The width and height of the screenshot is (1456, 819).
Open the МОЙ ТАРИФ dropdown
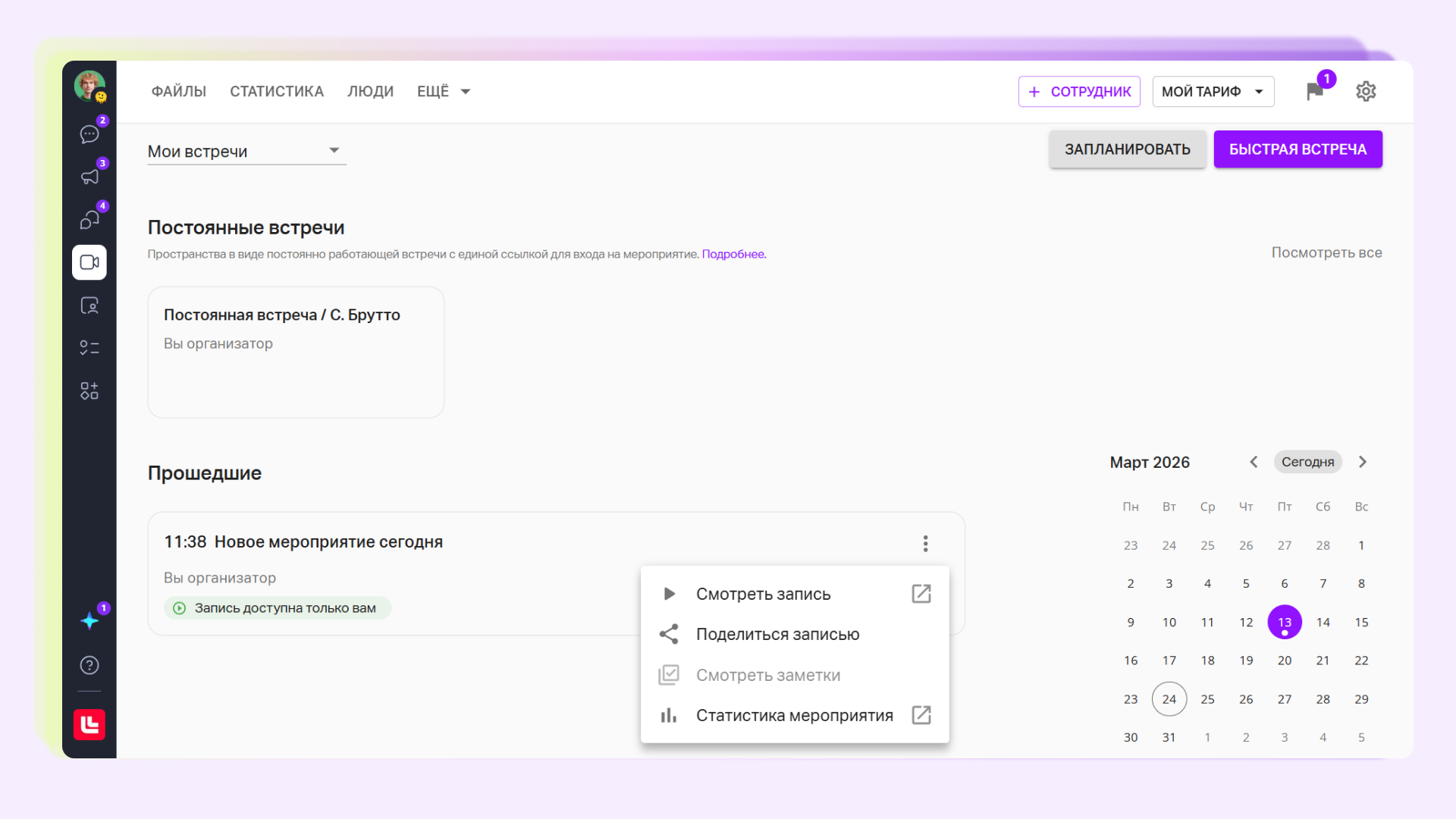pyautogui.click(x=1213, y=92)
